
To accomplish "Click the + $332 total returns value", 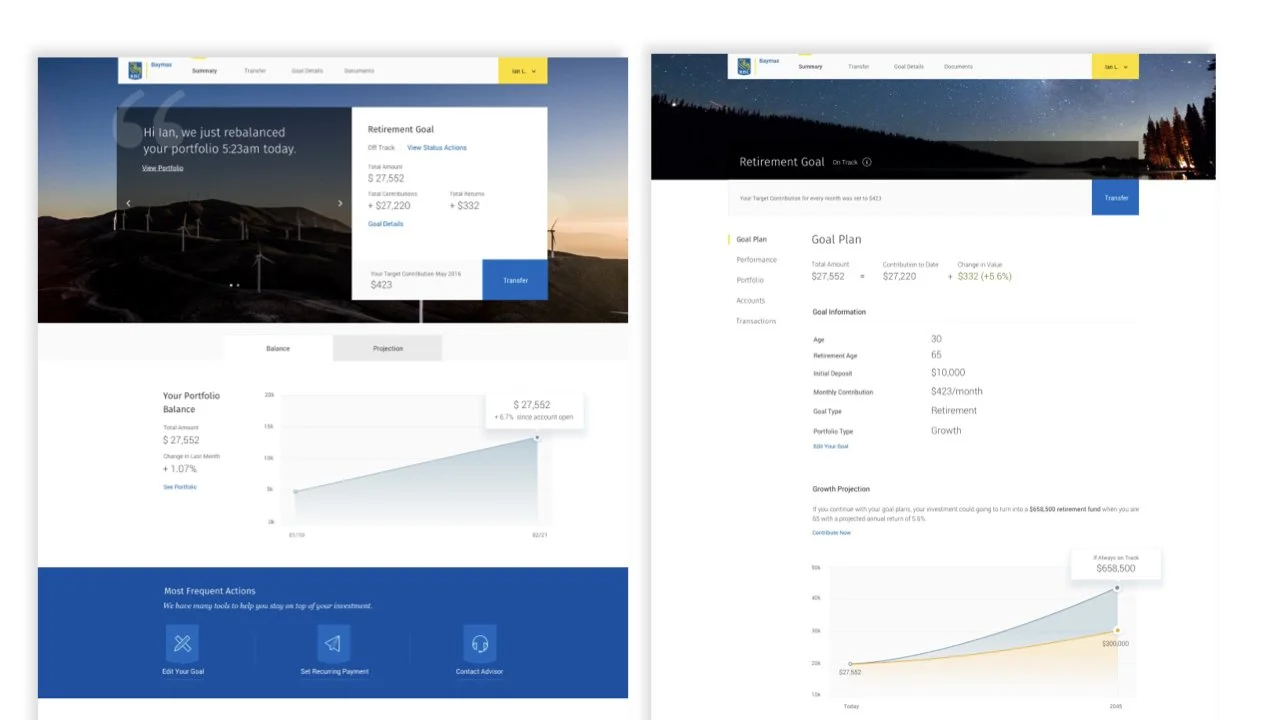I will pyautogui.click(x=464, y=206).
